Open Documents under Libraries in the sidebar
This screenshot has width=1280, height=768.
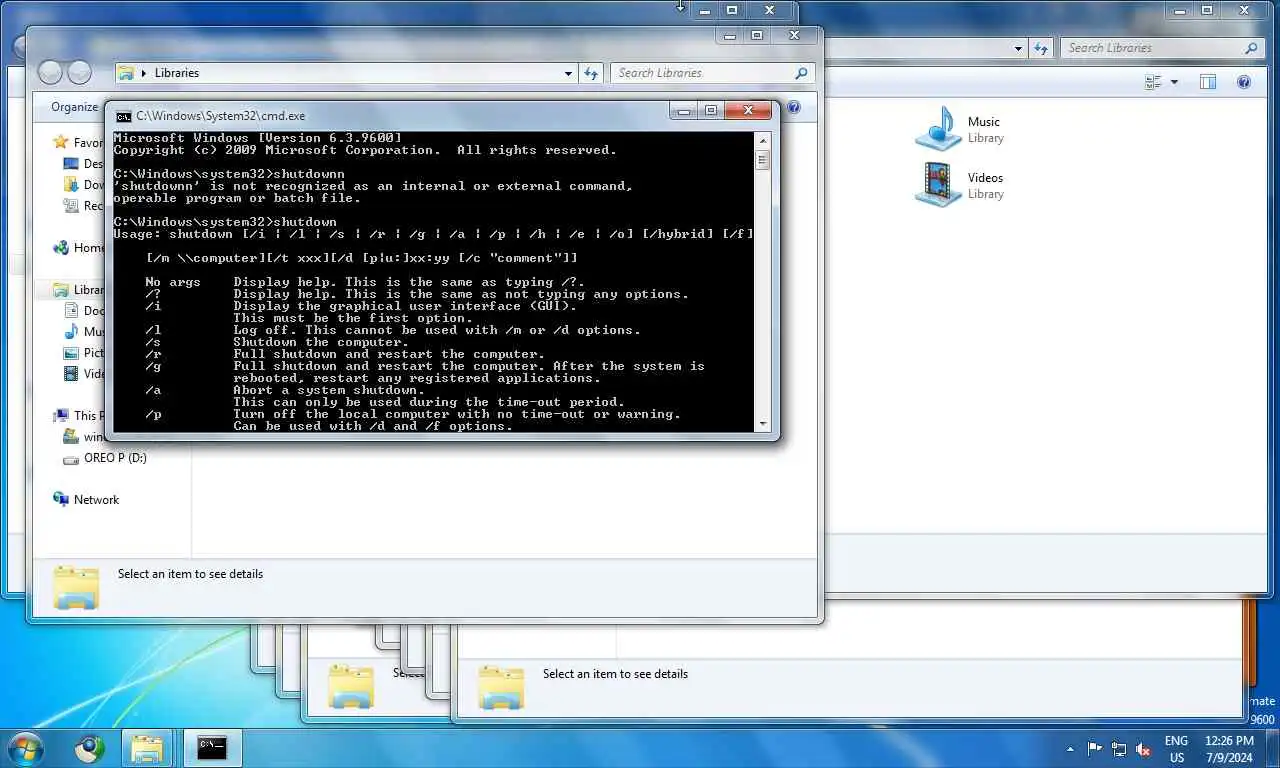coord(83,311)
